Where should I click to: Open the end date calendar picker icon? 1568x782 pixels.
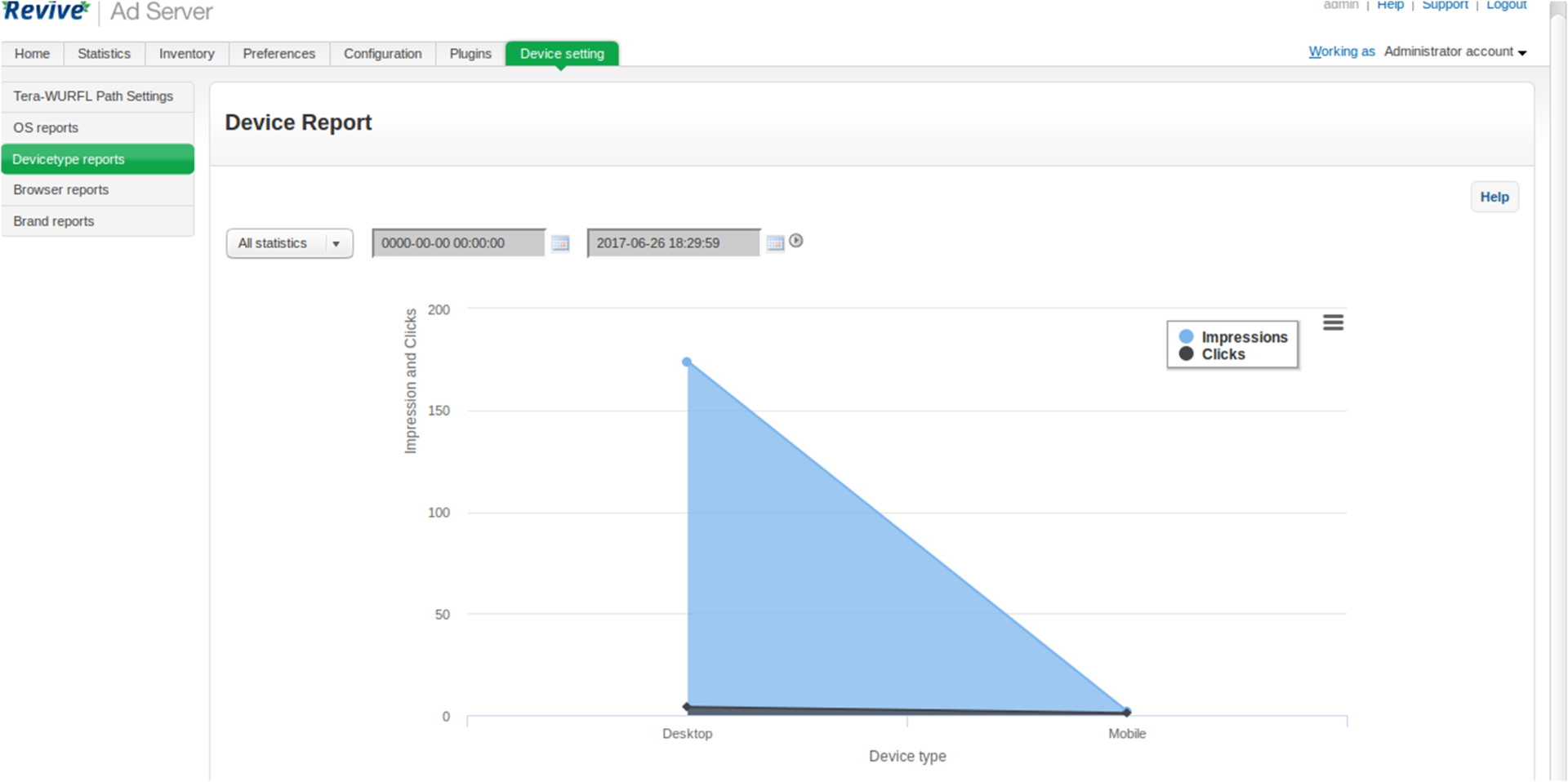coord(775,243)
